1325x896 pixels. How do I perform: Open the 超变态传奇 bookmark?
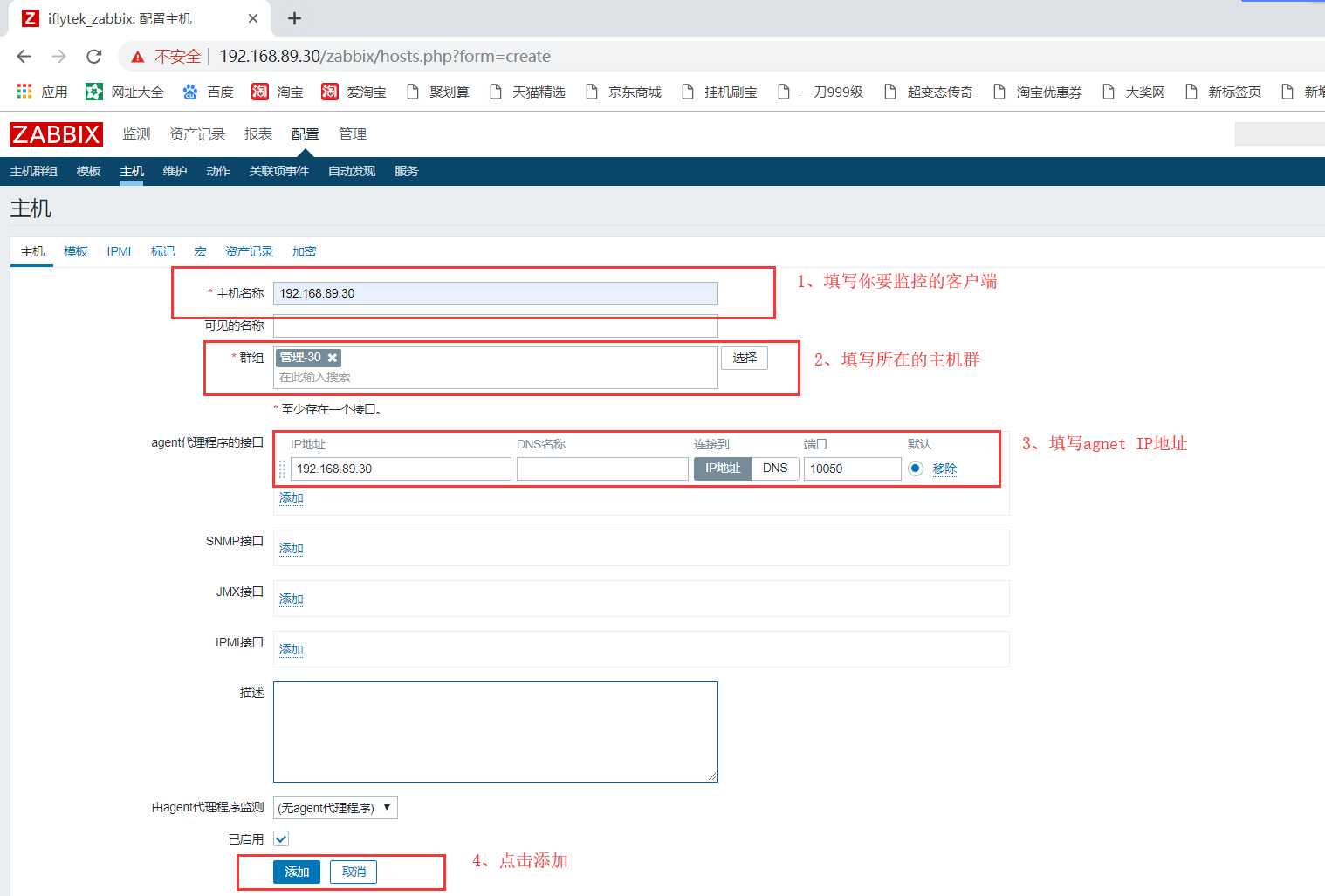(929, 92)
